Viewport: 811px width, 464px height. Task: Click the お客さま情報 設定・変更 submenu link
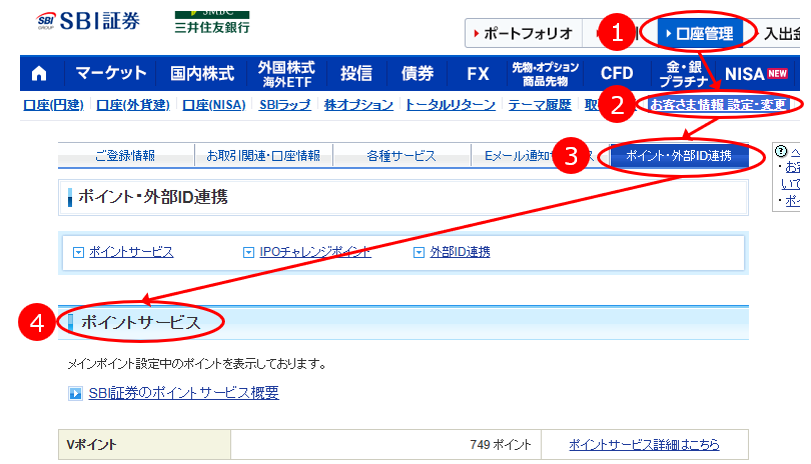pos(718,104)
